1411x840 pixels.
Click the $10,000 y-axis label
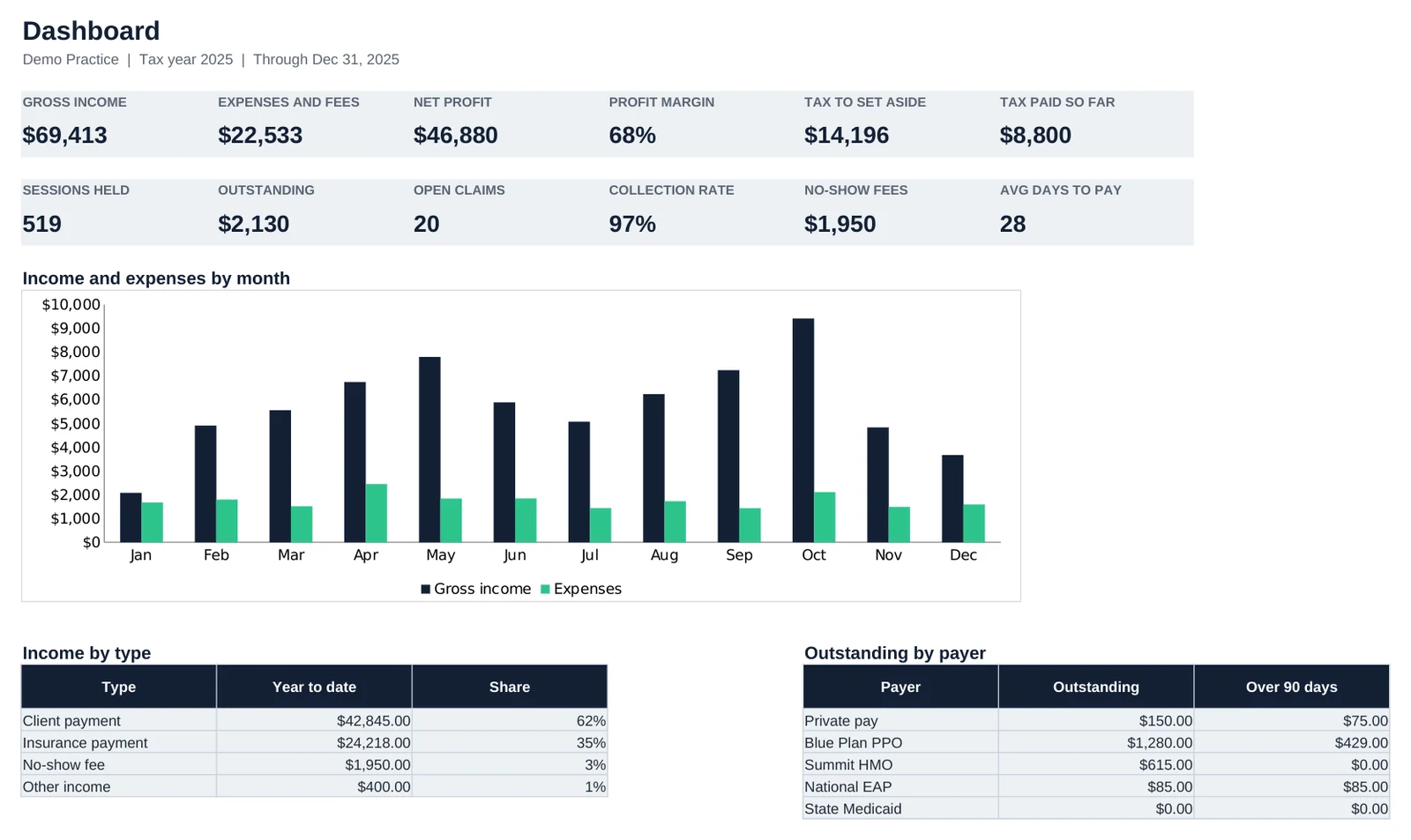71,304
